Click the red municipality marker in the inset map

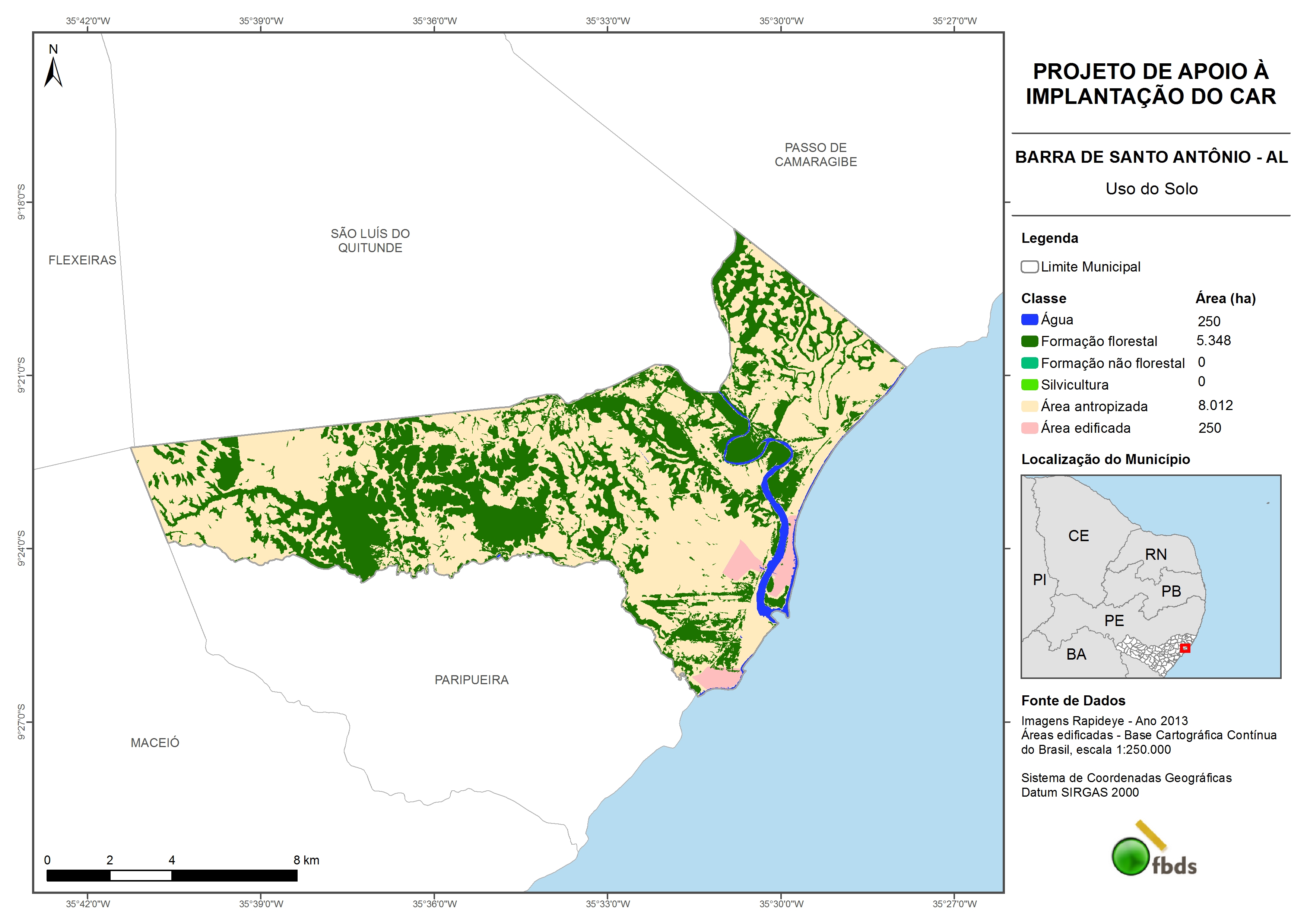1184,648
